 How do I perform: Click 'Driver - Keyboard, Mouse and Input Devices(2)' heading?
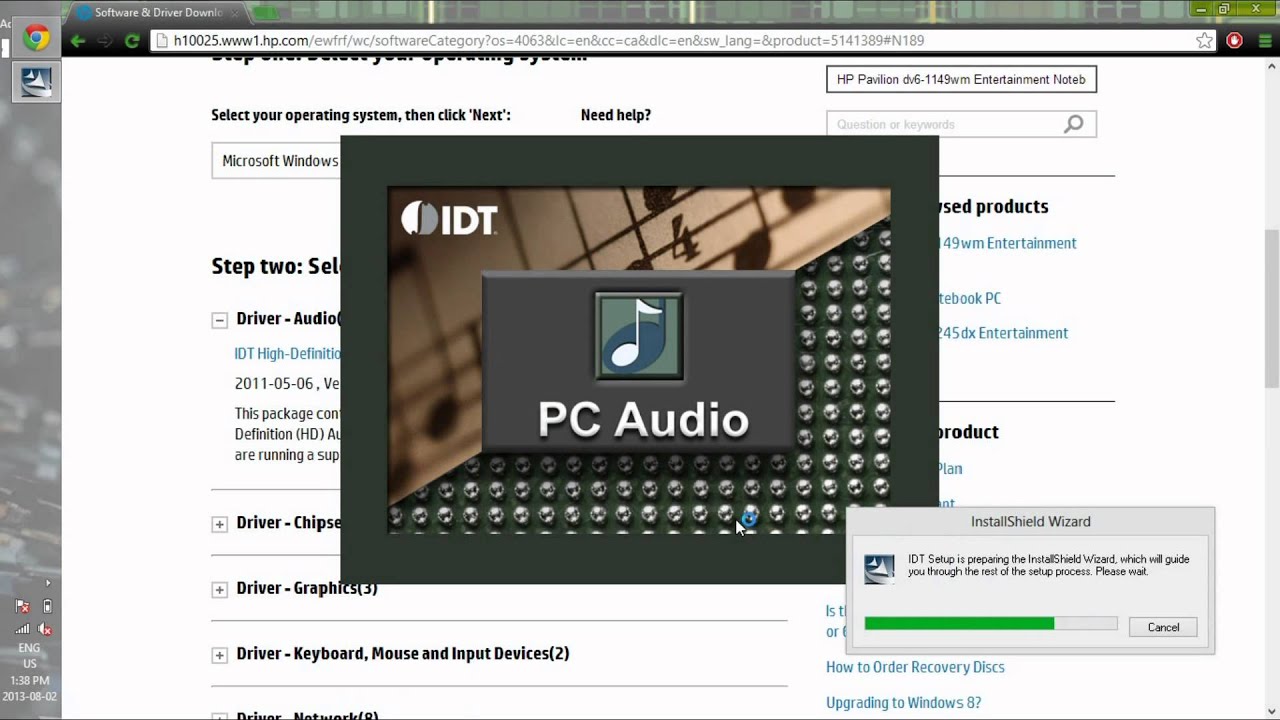(x=403, y=653)
